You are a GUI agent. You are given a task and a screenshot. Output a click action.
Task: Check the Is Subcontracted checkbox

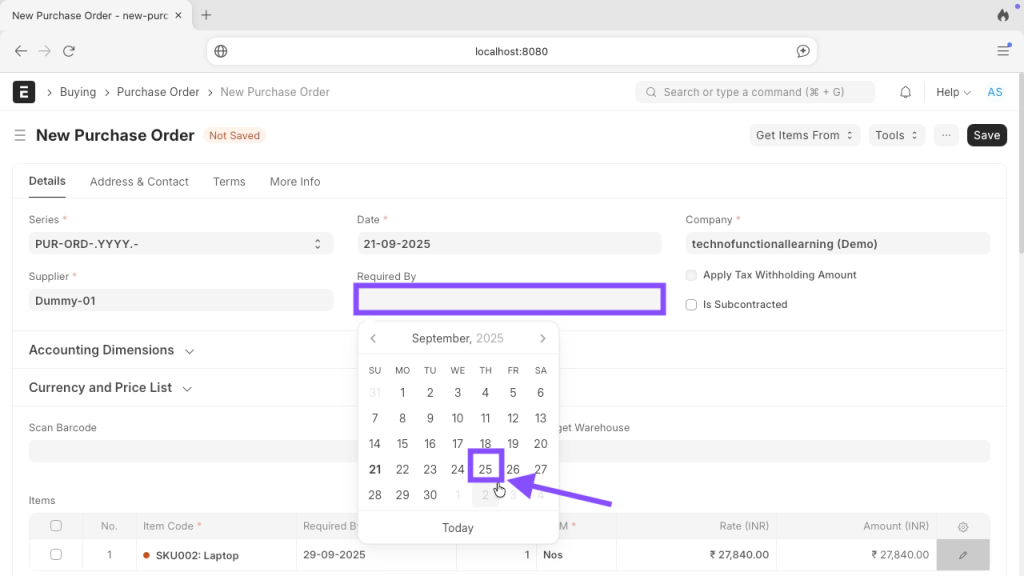coord(692,305)
